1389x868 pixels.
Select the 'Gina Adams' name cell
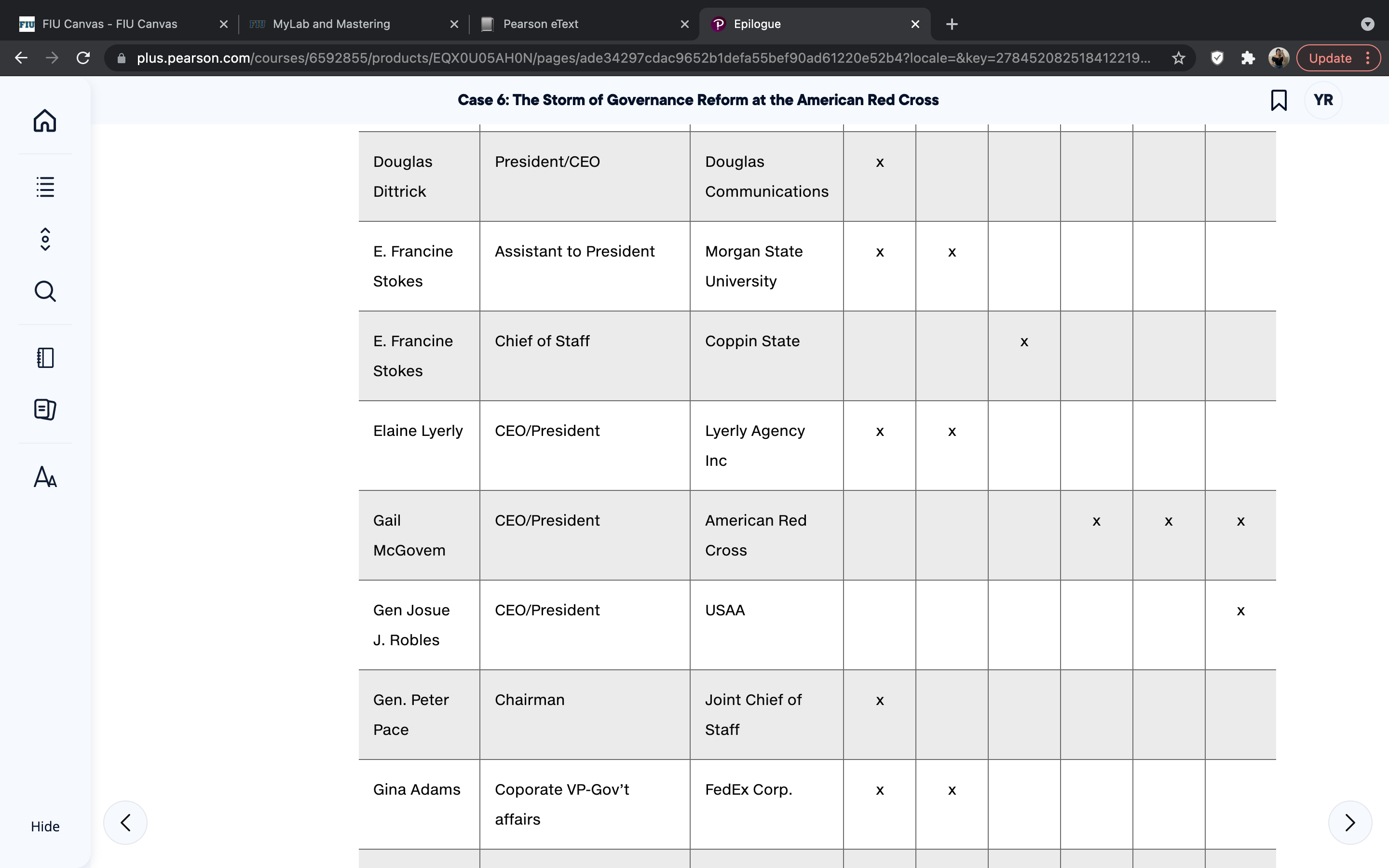coord(419,804)
